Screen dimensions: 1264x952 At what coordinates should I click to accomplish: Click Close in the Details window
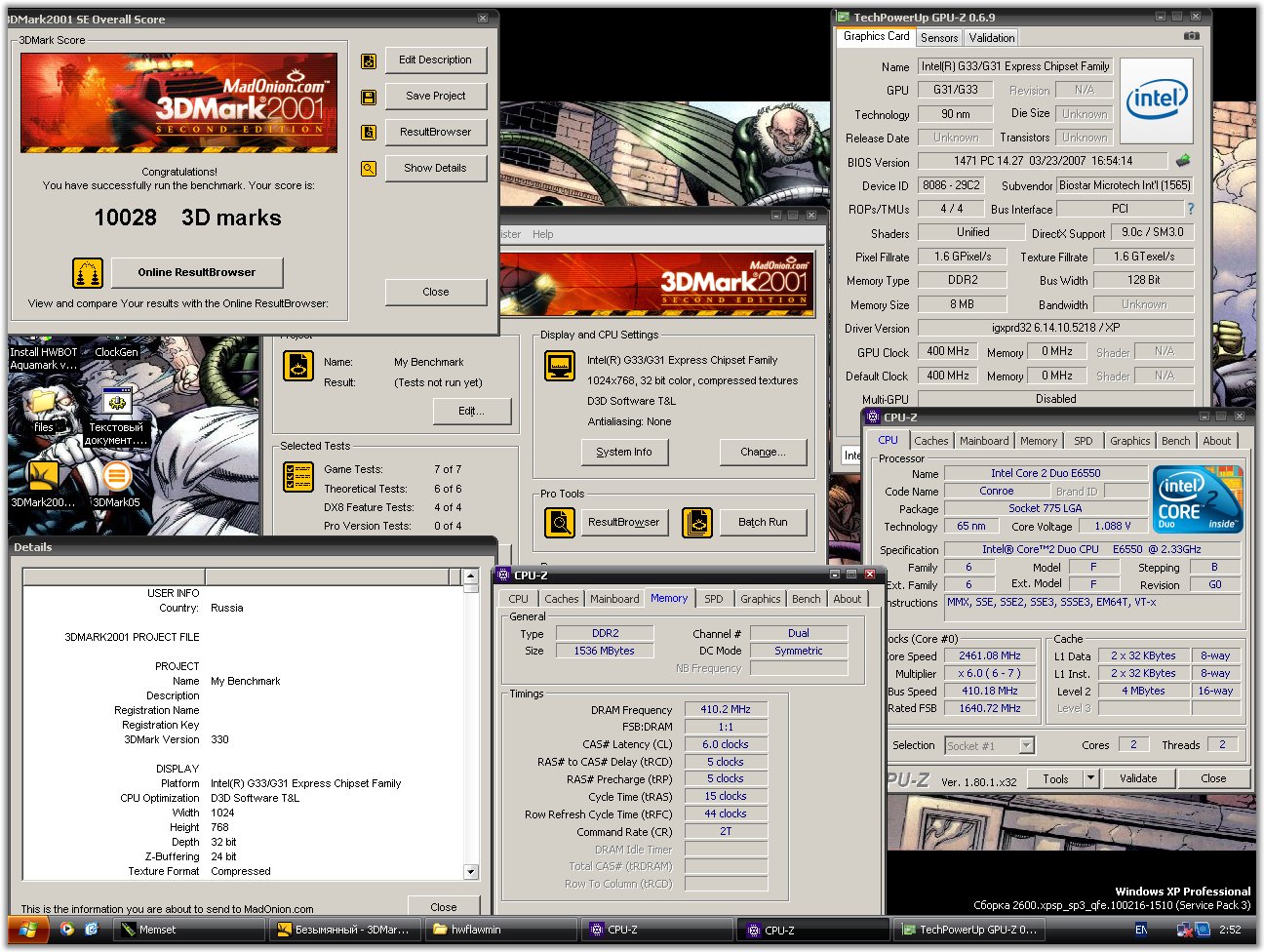444,907
